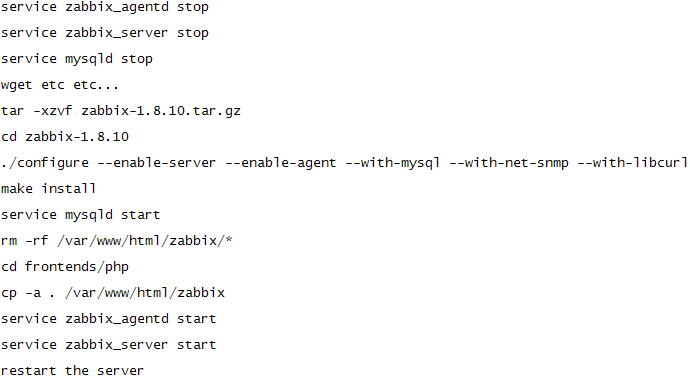
Task: Click the 'restart the server' line
Action: [x=73, y=370]
